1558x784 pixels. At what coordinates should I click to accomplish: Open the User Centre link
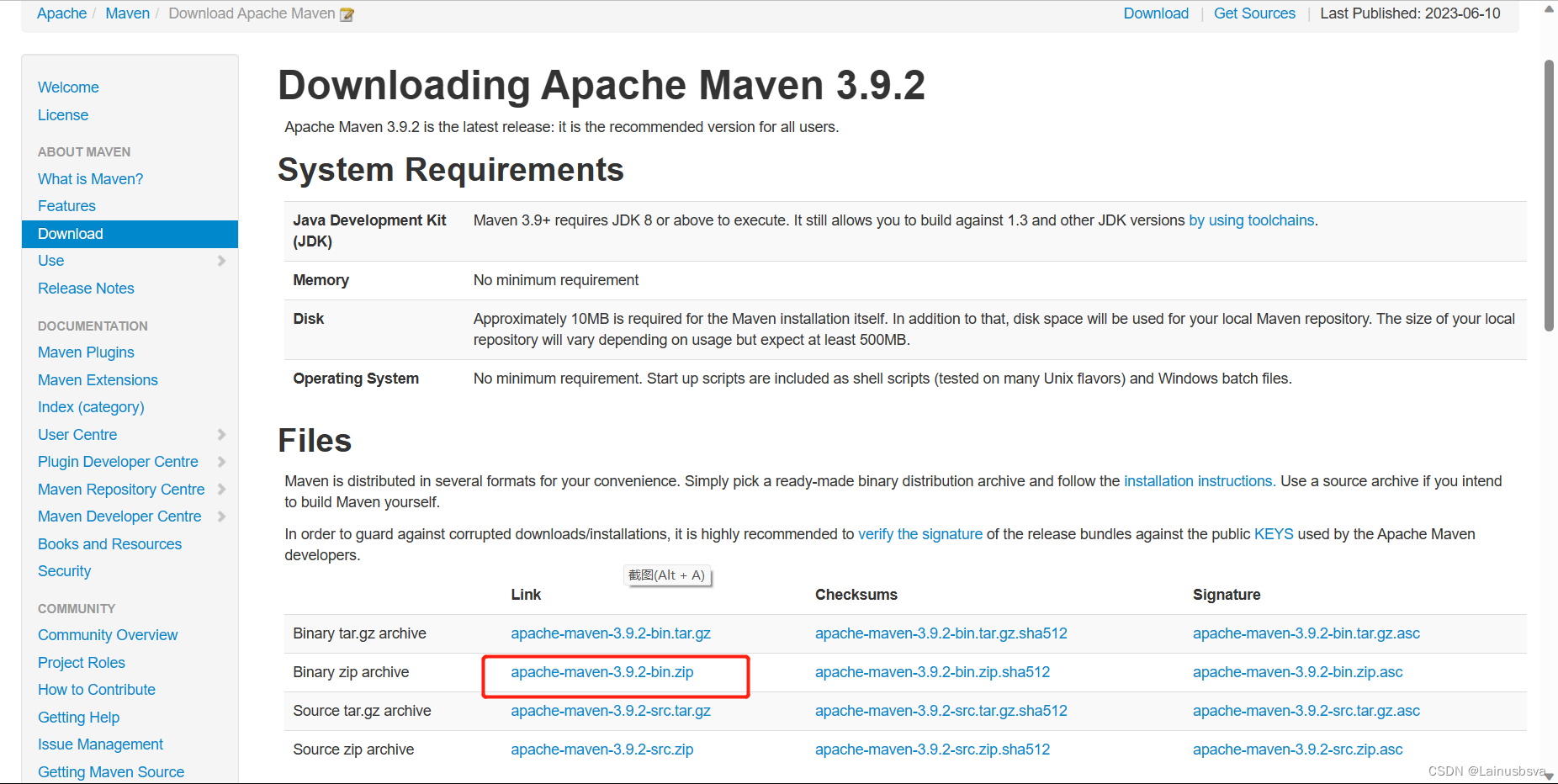(77, 435)
